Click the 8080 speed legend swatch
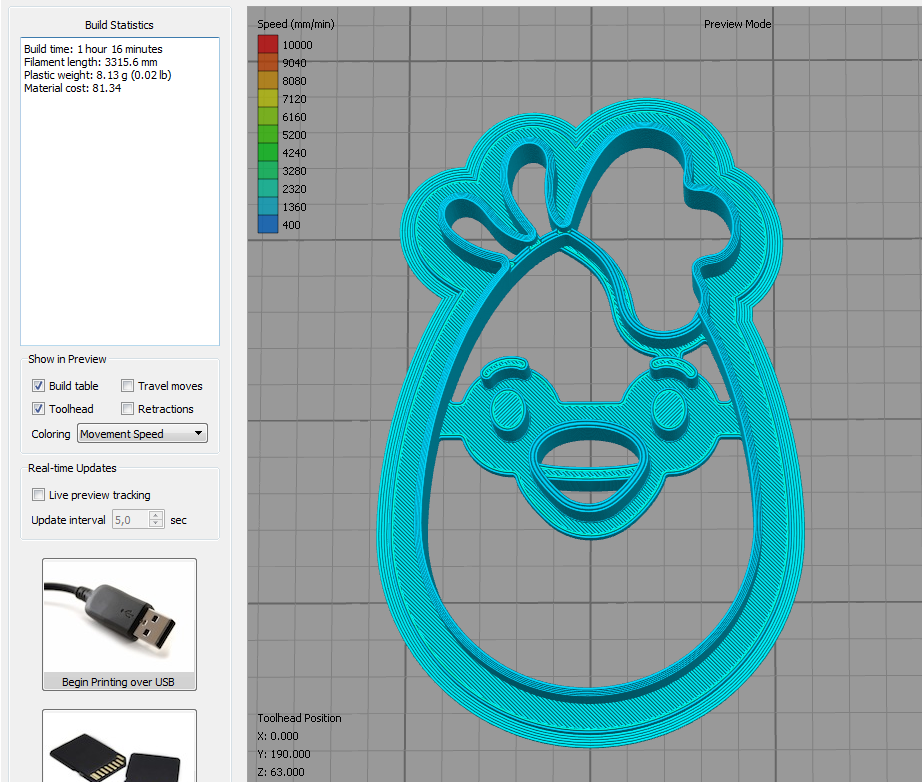This screenshot has height=782, width=922. click(268, 80)
